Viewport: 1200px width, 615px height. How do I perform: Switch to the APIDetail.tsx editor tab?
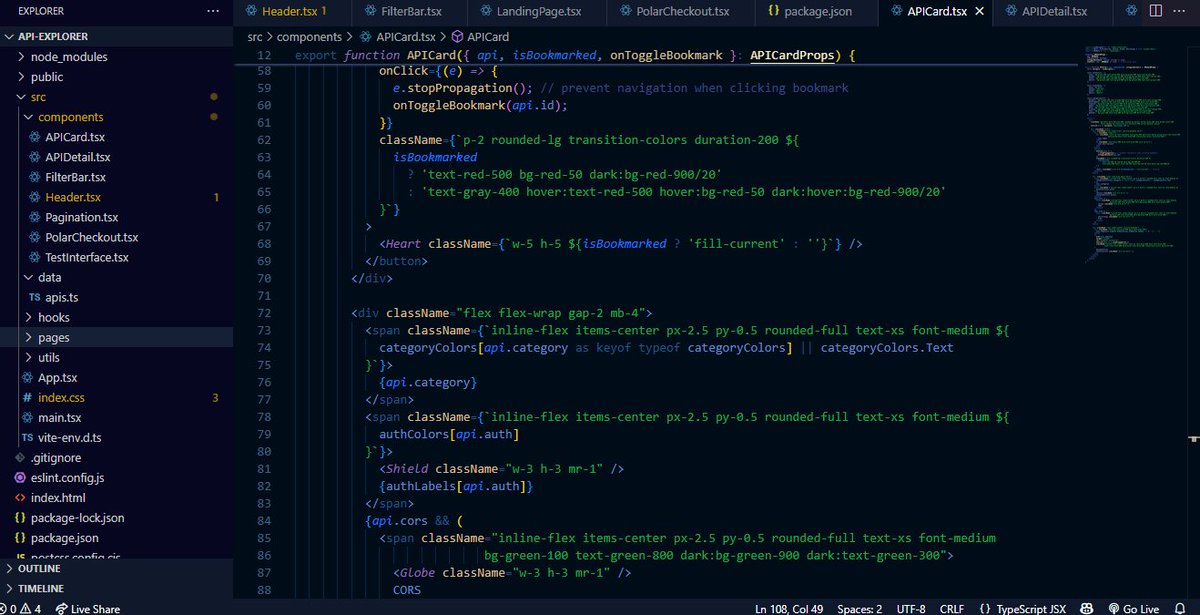click(1055, 11)
